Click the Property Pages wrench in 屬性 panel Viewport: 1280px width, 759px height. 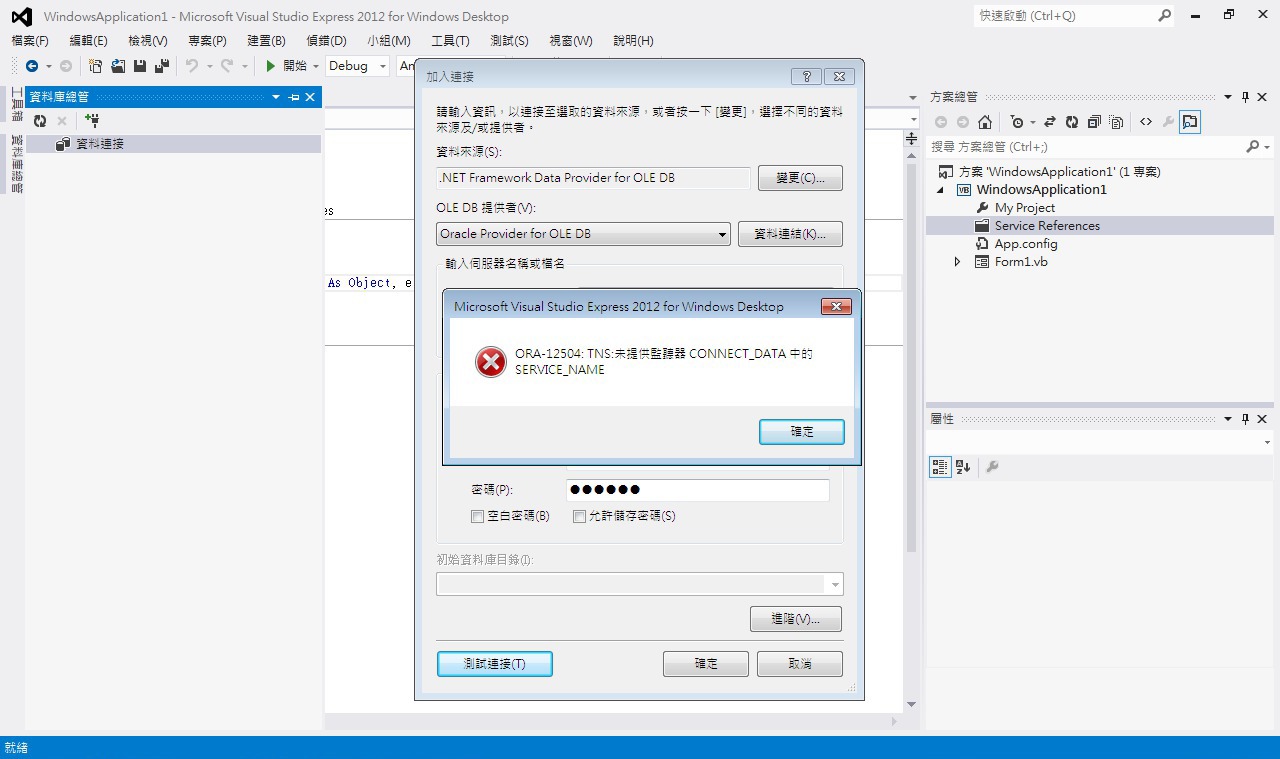click(x=992, y=467)
